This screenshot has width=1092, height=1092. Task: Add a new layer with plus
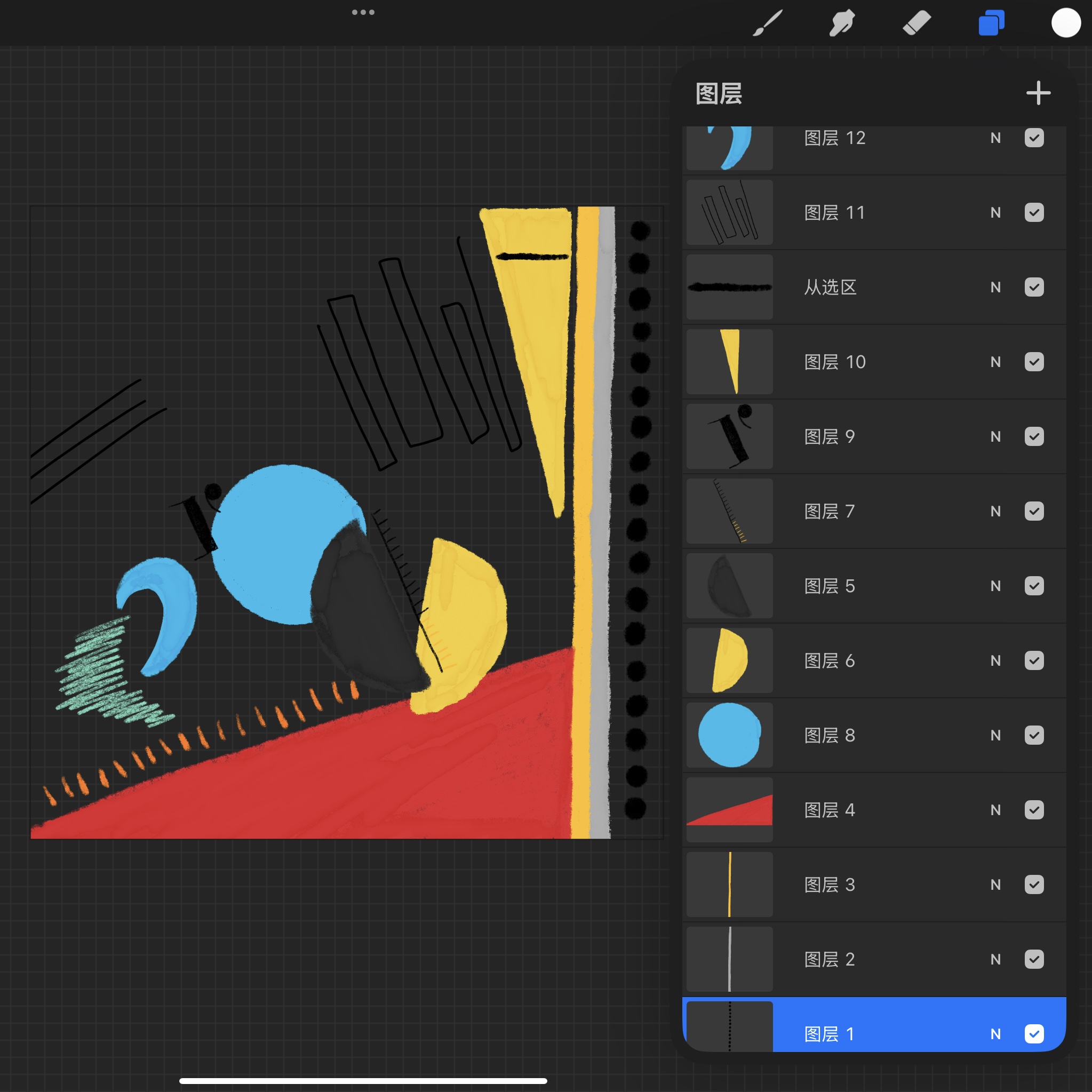(x=1038, y=93)
